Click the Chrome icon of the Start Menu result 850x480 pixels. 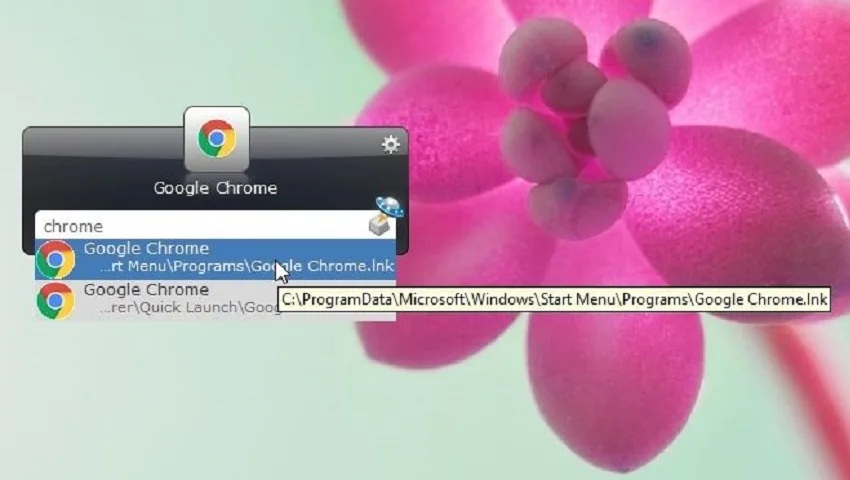55,259
